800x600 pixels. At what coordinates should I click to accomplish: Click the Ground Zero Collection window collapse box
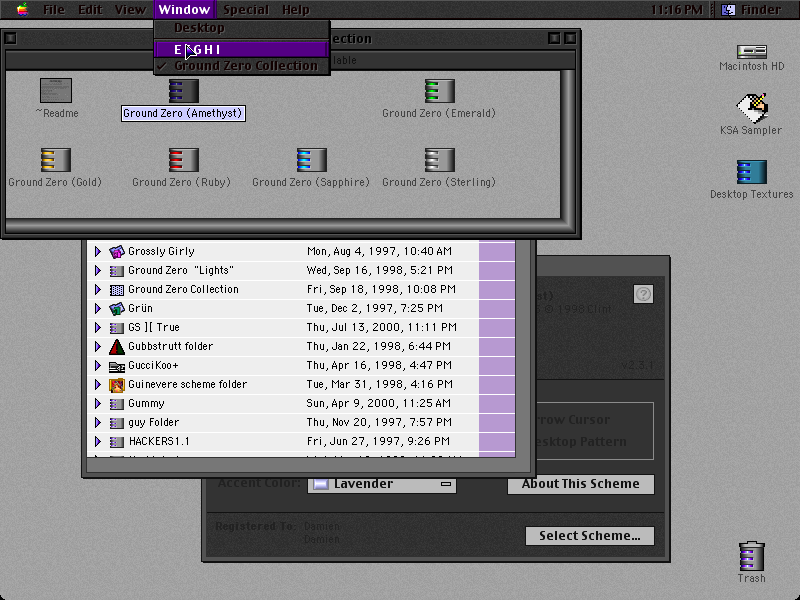click(570, 38)
